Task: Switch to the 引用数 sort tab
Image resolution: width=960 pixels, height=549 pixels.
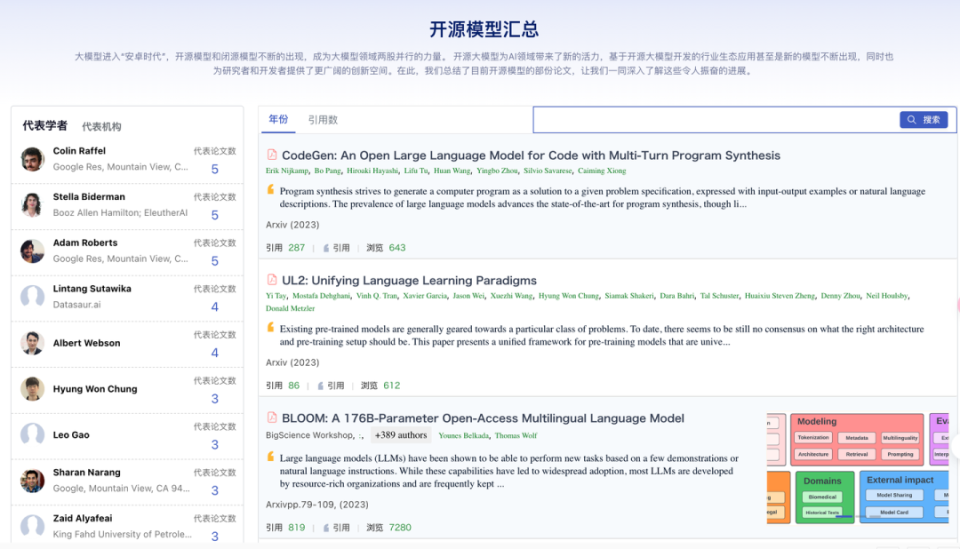Action: click(323, 120)
